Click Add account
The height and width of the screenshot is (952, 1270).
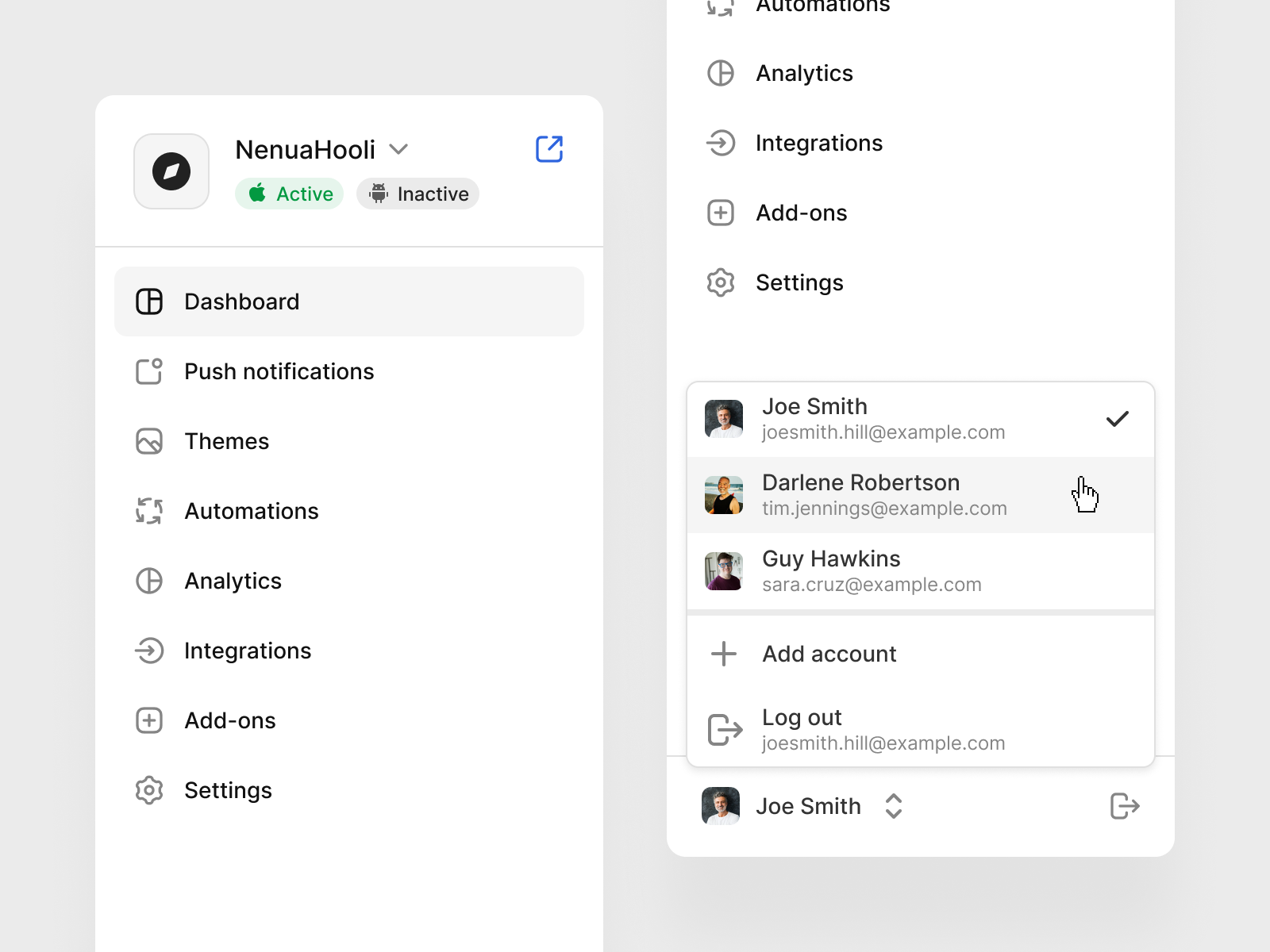coord(829,654)
